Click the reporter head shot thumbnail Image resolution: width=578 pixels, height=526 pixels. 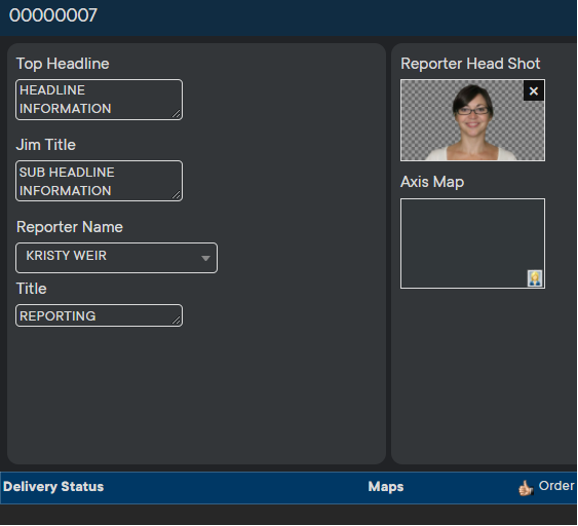(x=472, y=120)
